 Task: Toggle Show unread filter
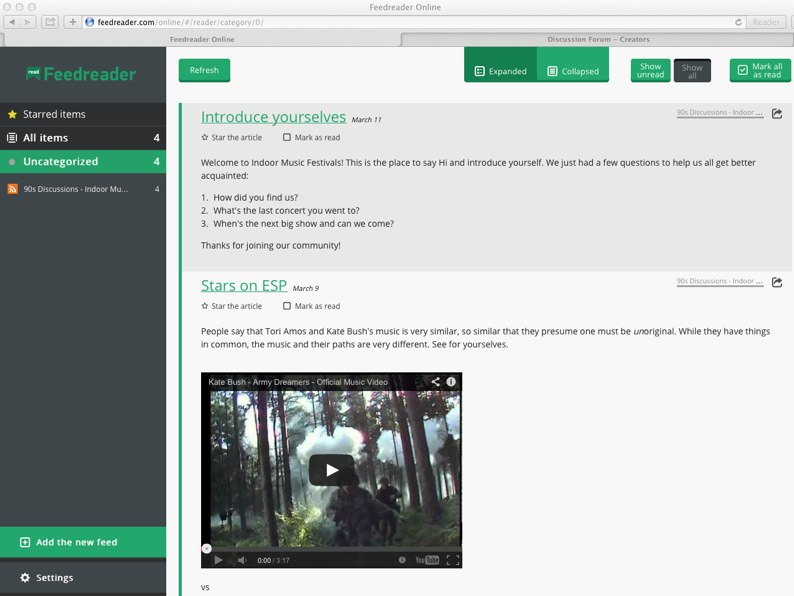pos(650,71)
